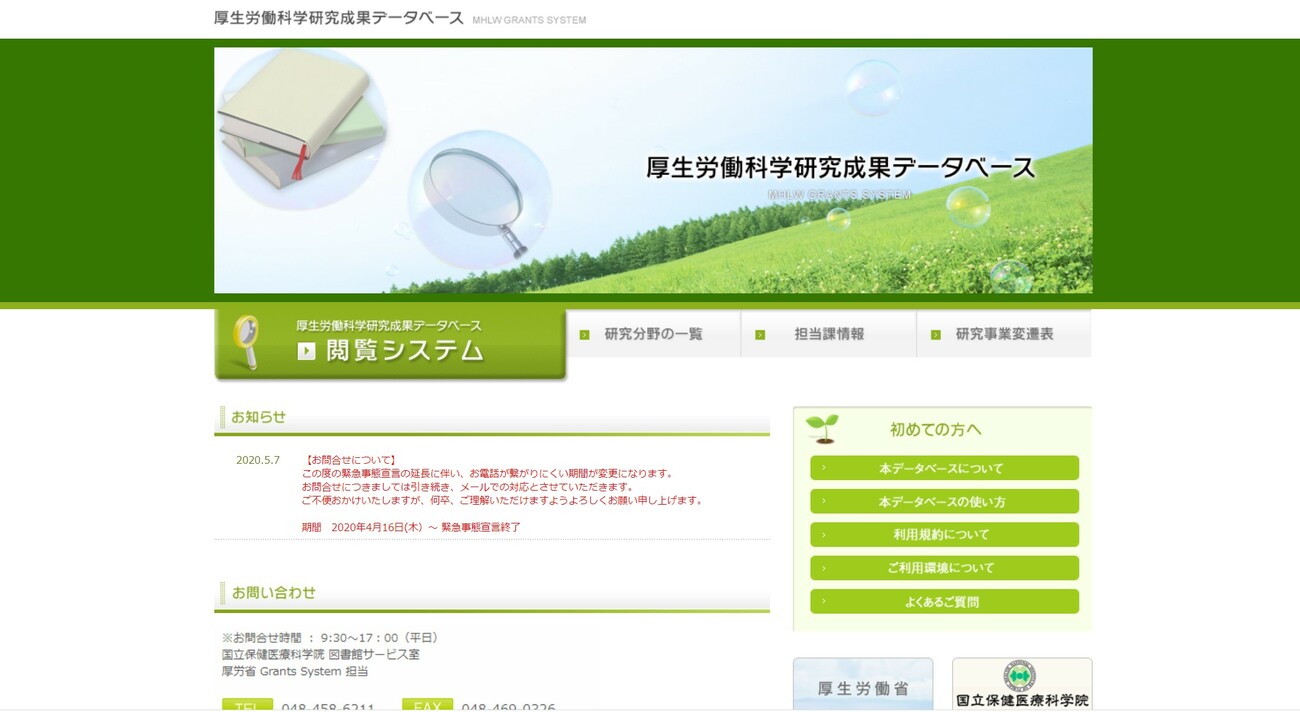Open 担当課情報 menu item
1300x712 pixels.
(829, 334)
